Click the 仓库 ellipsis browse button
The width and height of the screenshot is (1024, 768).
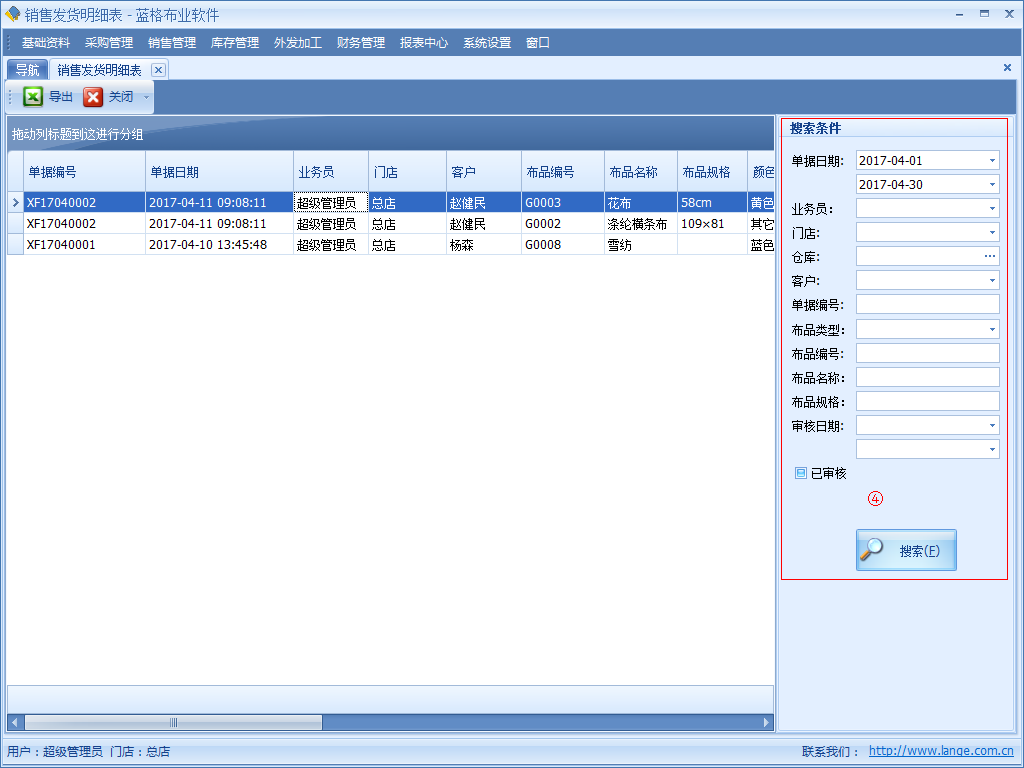990,257
